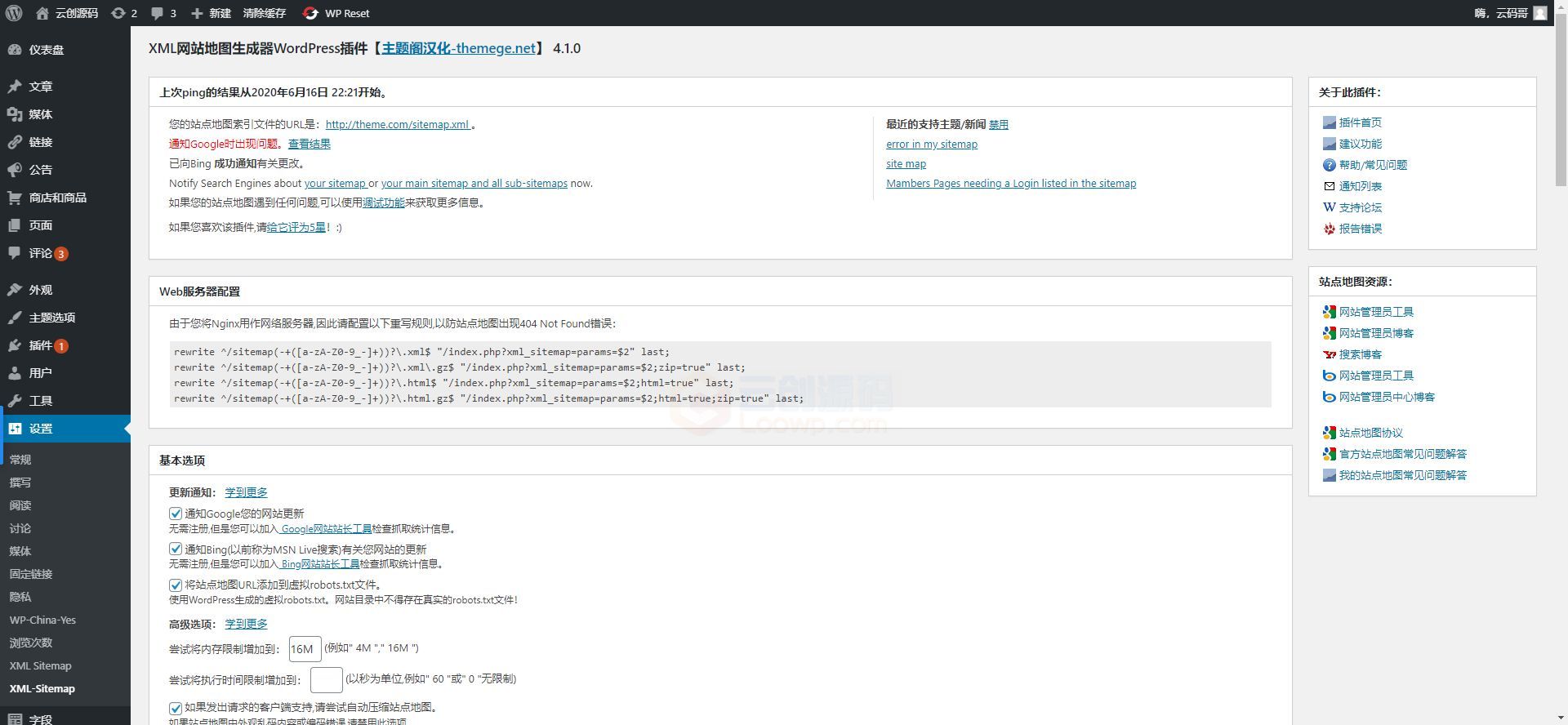Open 网站管理员中心博客 link
Screen dimensions: 1568x725
[x=1387, y=397]
